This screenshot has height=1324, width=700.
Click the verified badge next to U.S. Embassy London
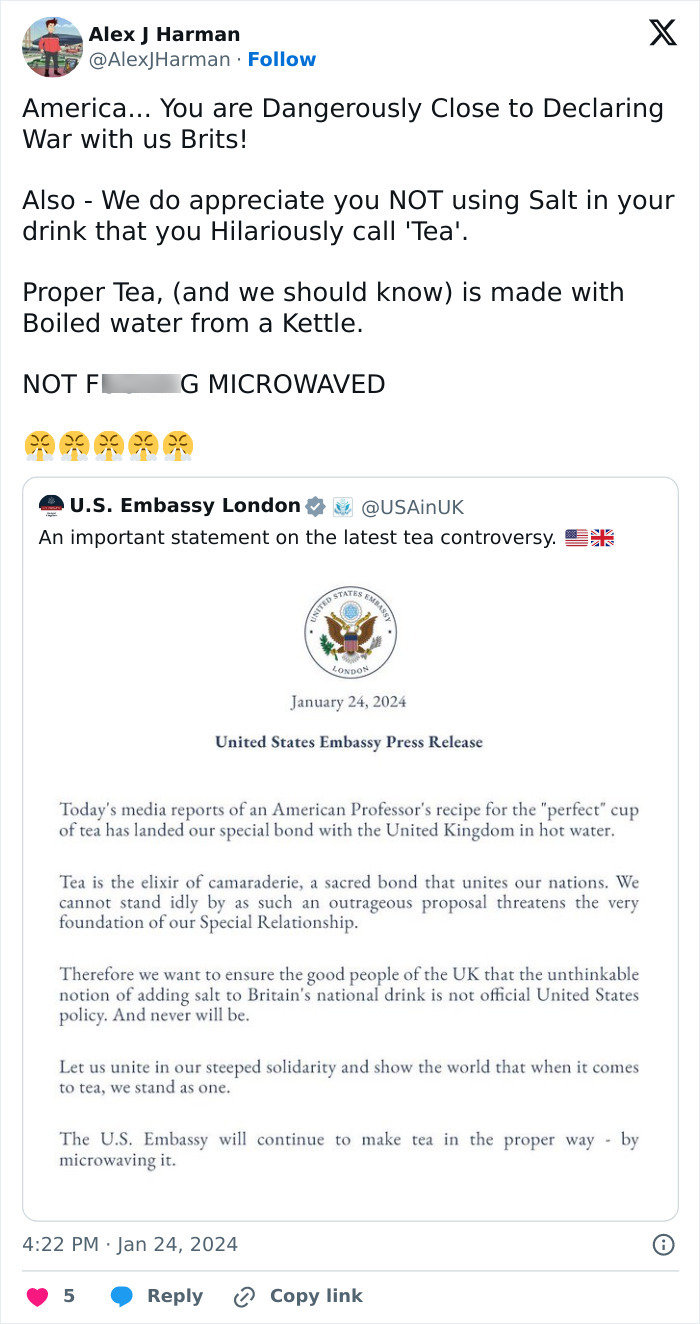coord(313,506)
